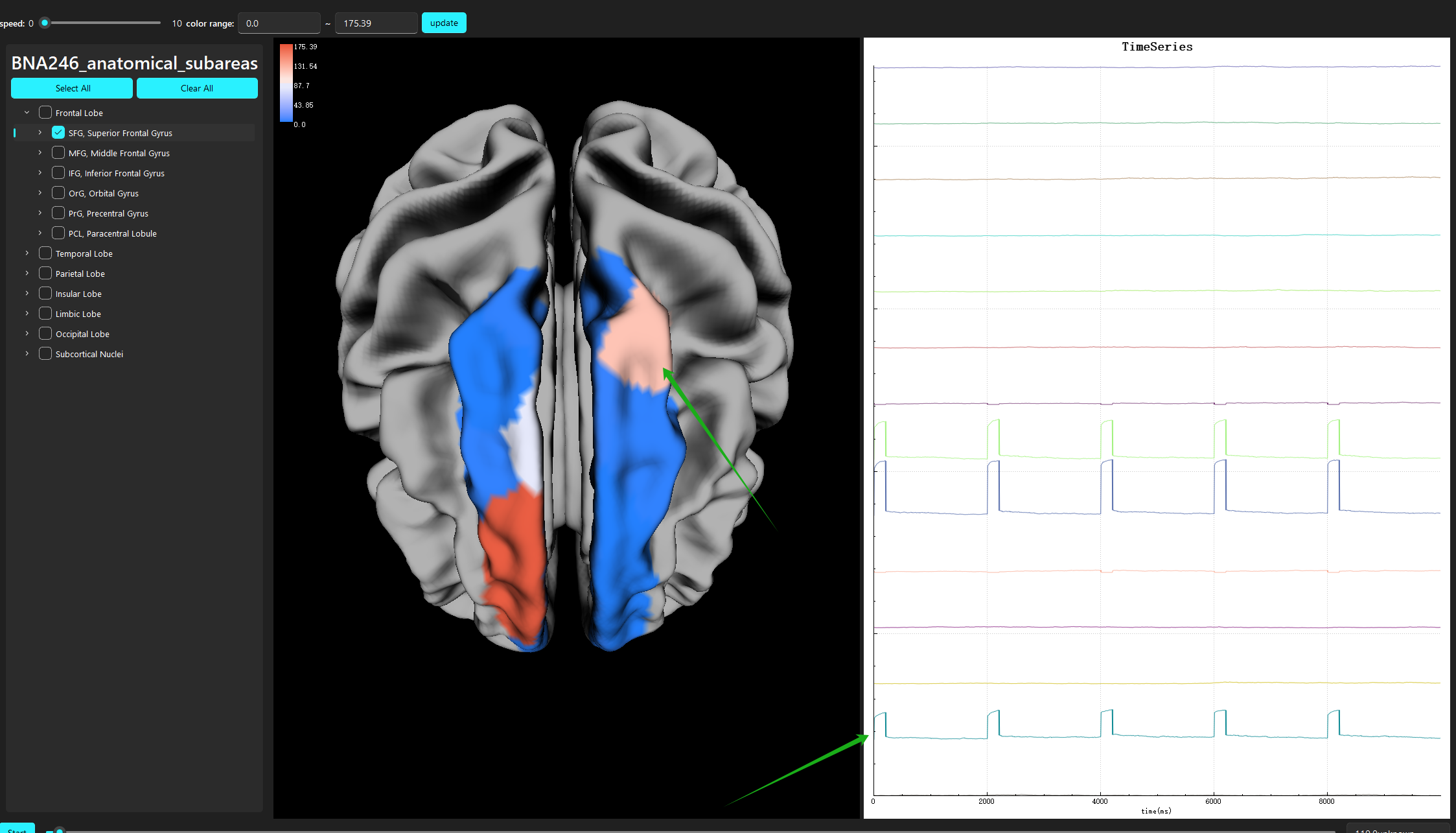Collapse the Frontal Lobe tree node
The width and height of the screenshot is (1456, 833).
click(x=27, y=112)
